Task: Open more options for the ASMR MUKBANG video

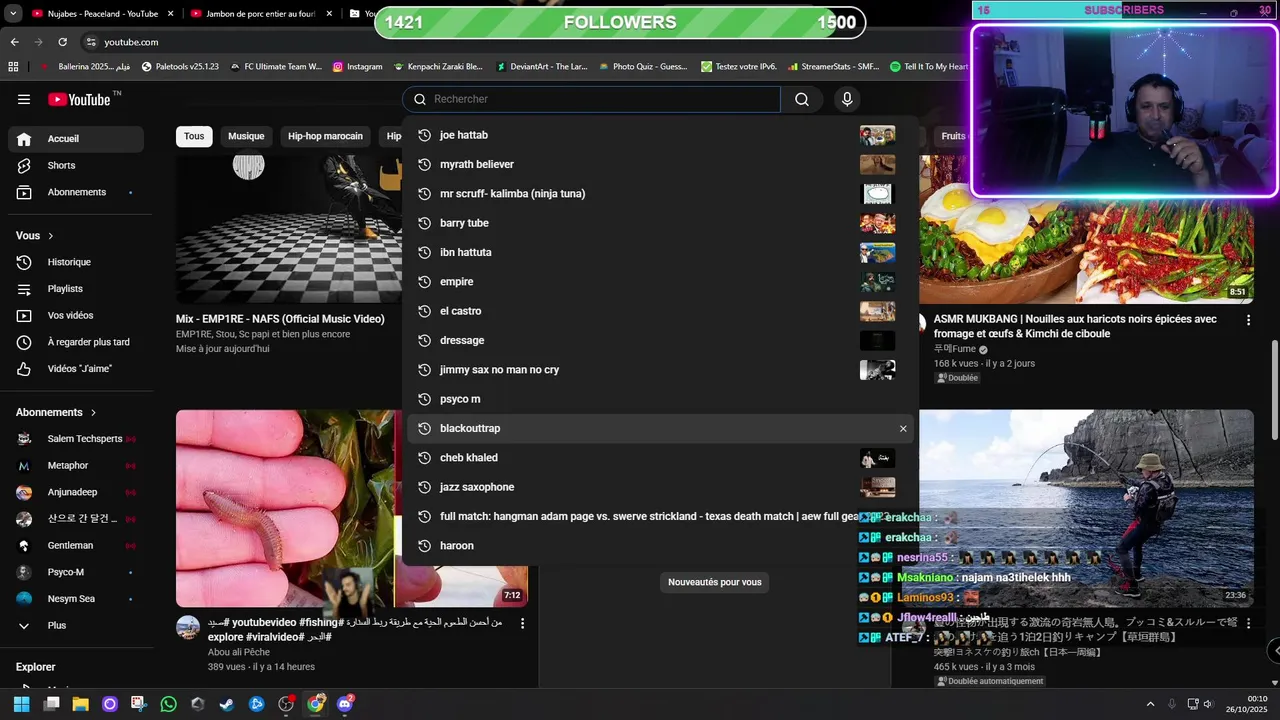Action: tap(1248, 320)
